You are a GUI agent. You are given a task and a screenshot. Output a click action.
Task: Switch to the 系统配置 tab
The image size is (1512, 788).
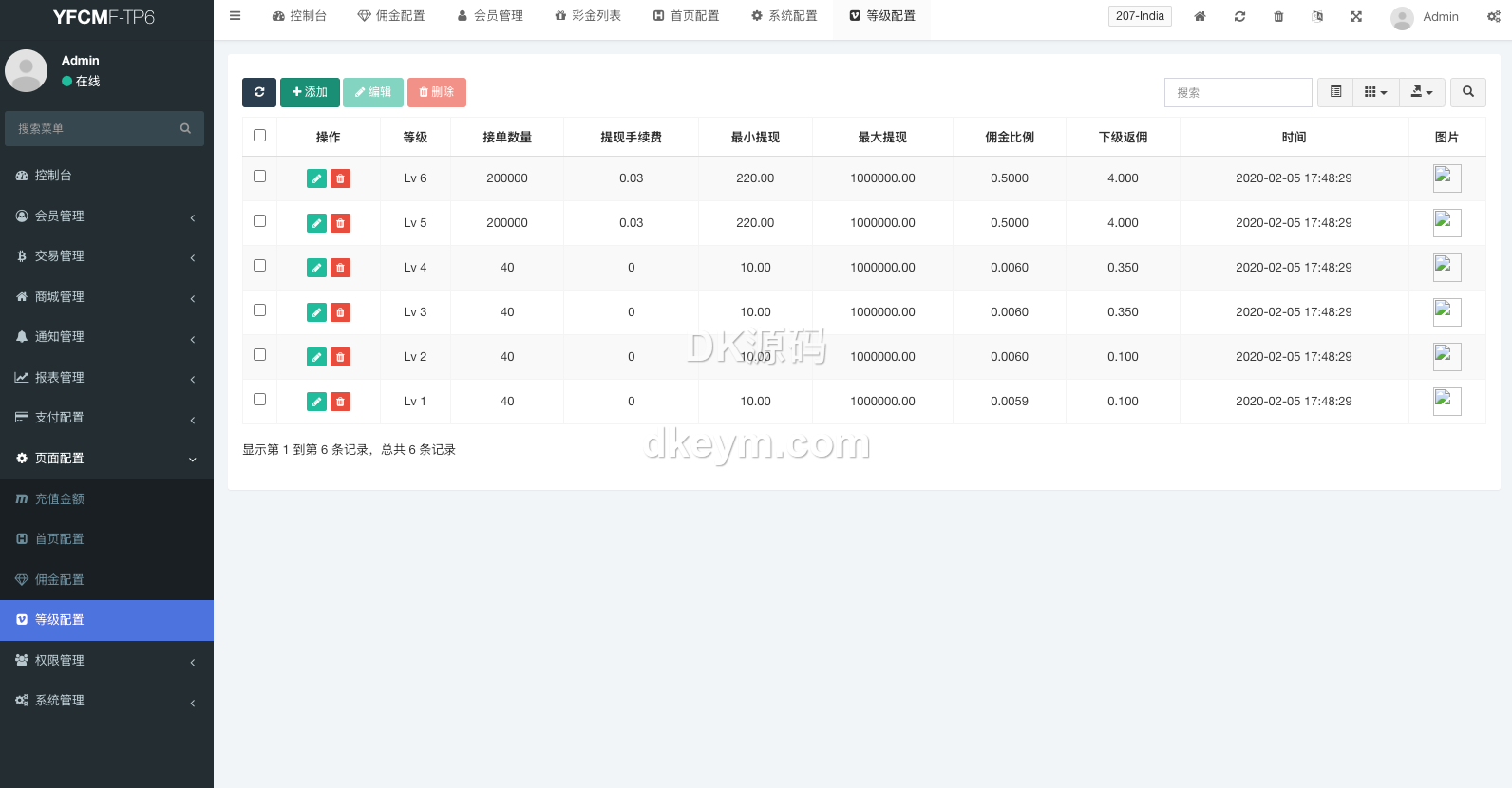(784, 16)
